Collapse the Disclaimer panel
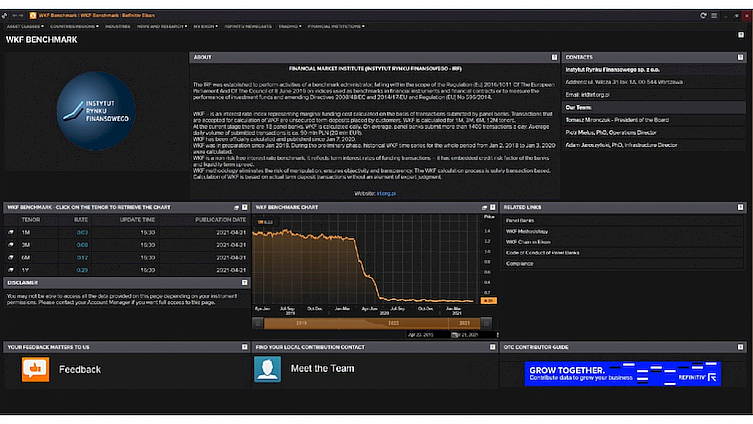The height and width of the screenshot is (424, 753). pos(244,283)
